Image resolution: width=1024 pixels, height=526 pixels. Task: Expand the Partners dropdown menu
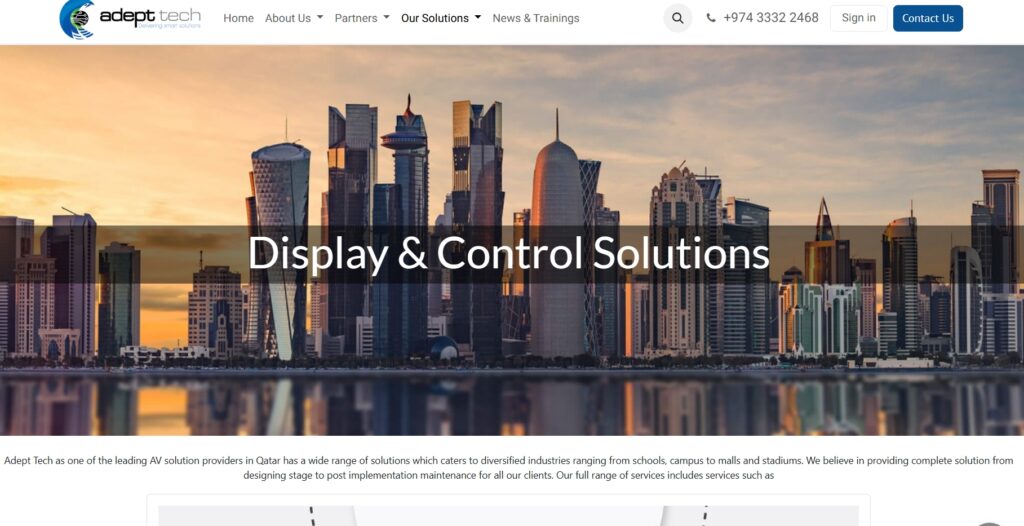(x=362, y=18)
